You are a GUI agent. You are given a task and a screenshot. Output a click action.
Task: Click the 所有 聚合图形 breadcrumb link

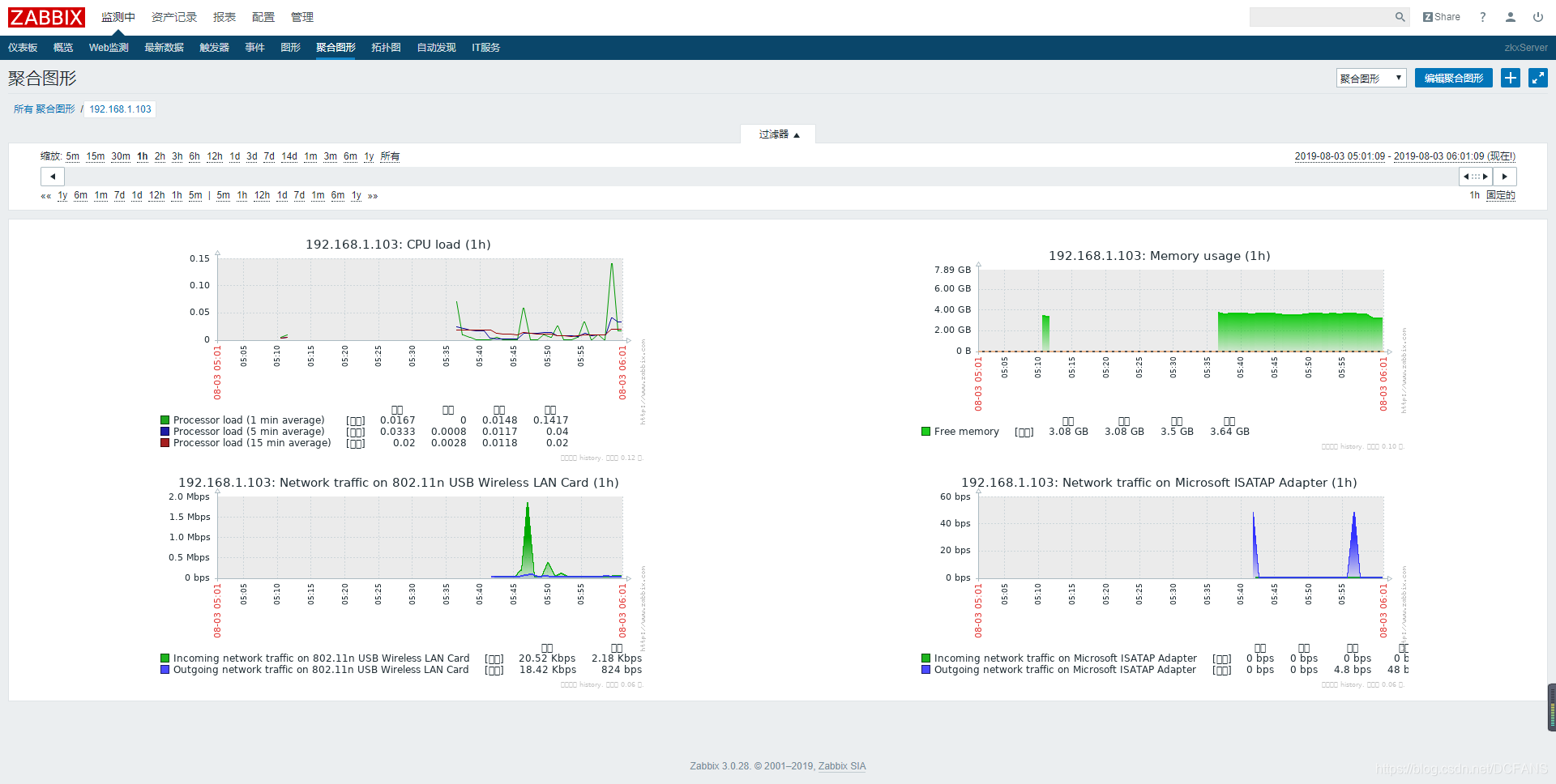click(x=44, y=109)
